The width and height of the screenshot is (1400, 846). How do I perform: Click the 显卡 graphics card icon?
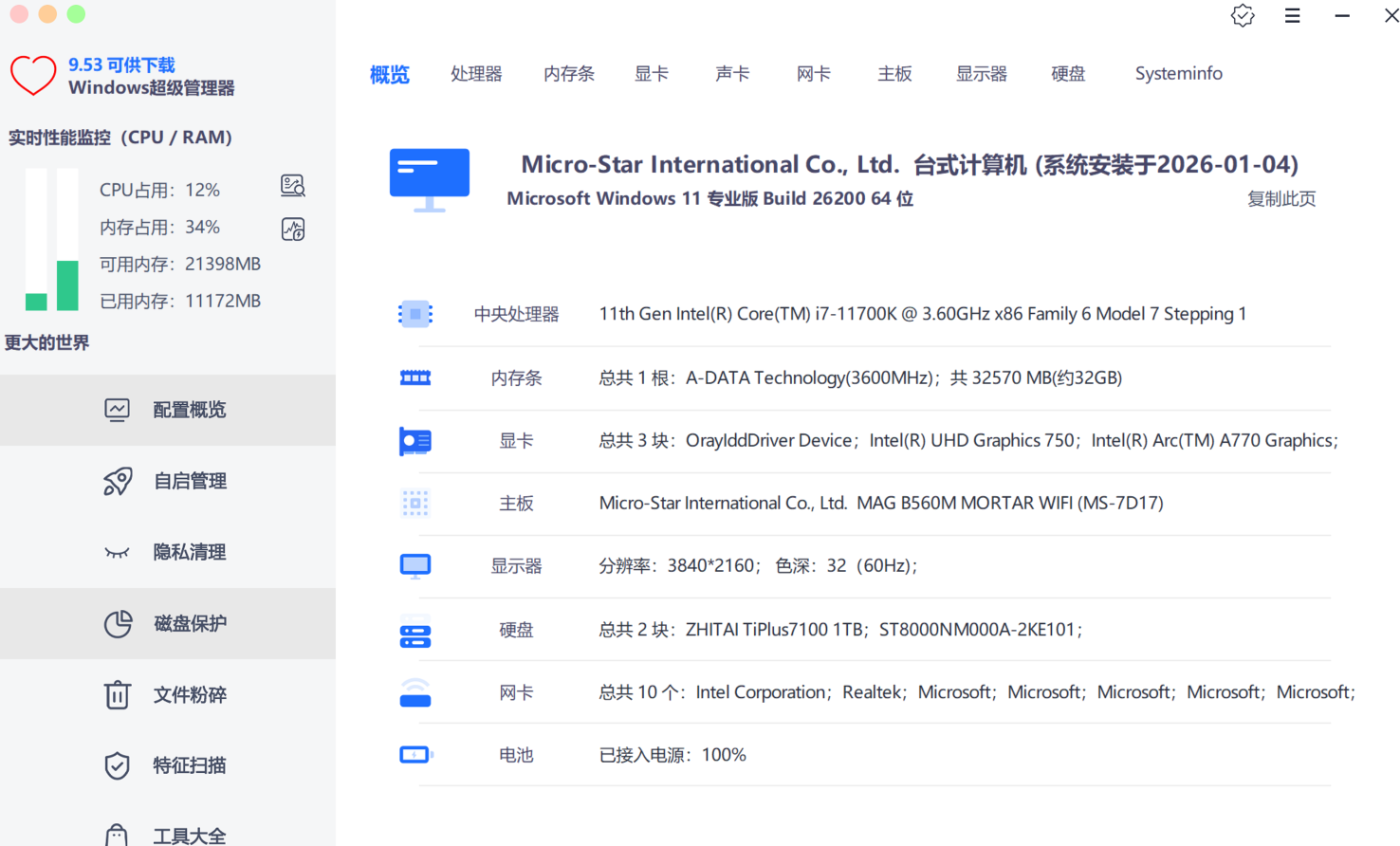point(415,440)
